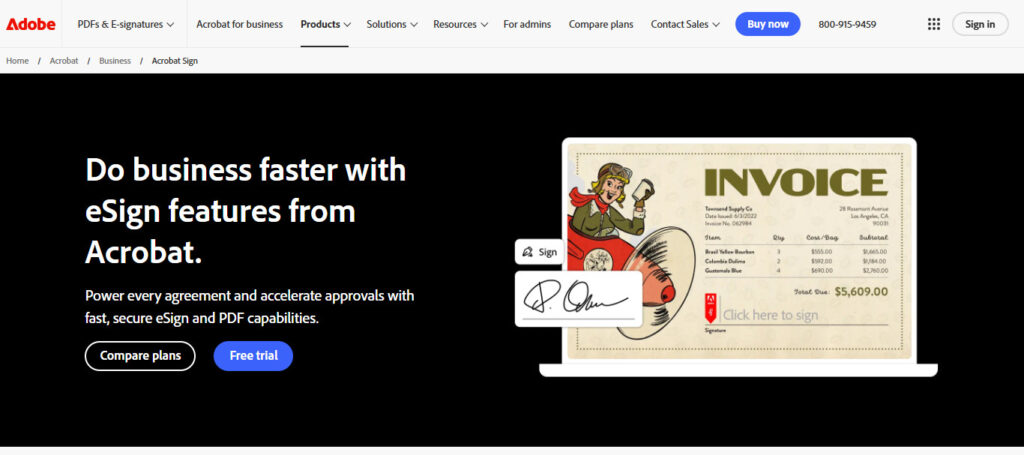Click the INVOICE heading on document
1024x455 pixels.
(x=796, y=182)
